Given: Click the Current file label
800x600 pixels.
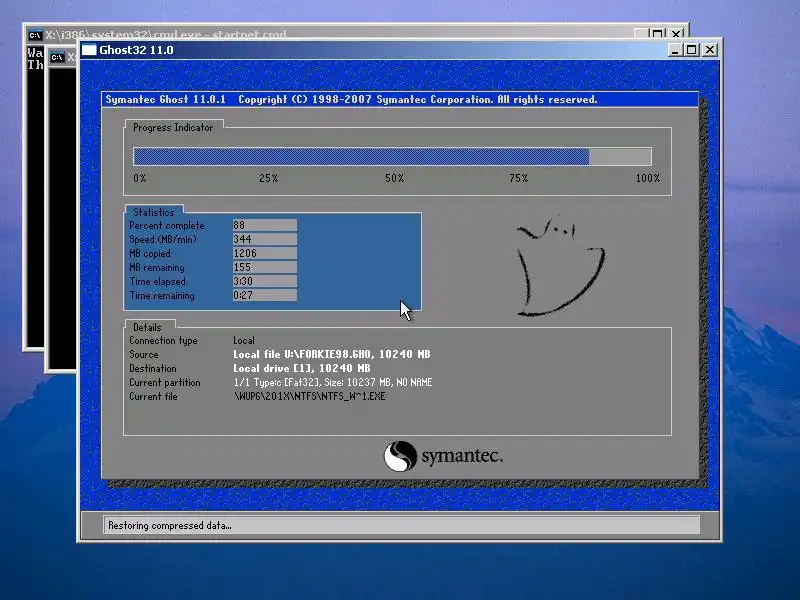Looking at the screenshot, I should pyautogui.click(x=153, y=396).
